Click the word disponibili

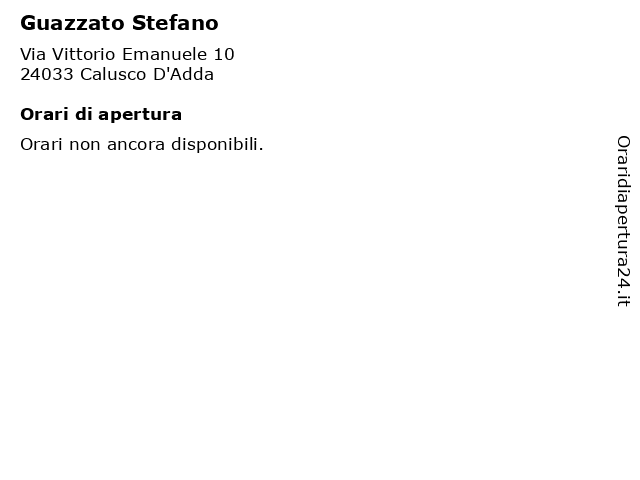[x=215, y=144]
